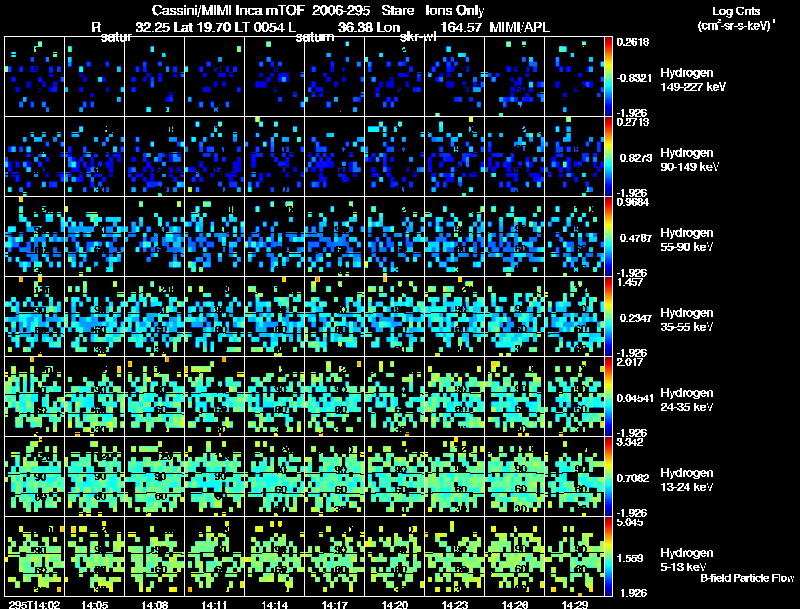Open the 5-13 keV image panel at 14:02
The height and width of the screenshot is (609, 800).
(x=35, y=556)
